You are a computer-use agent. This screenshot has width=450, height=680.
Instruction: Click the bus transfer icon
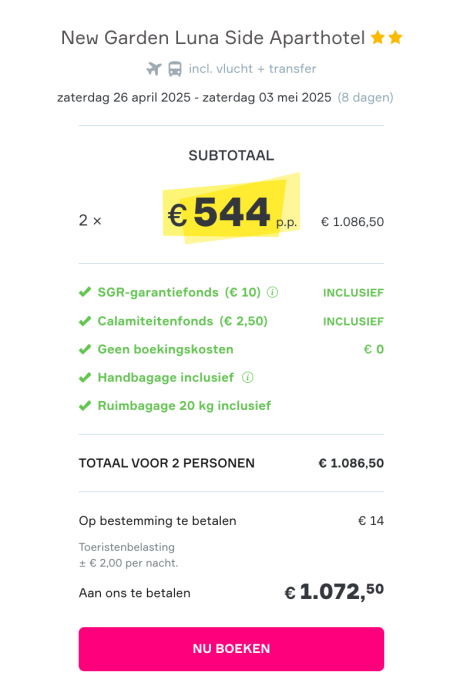click(175, 69)
